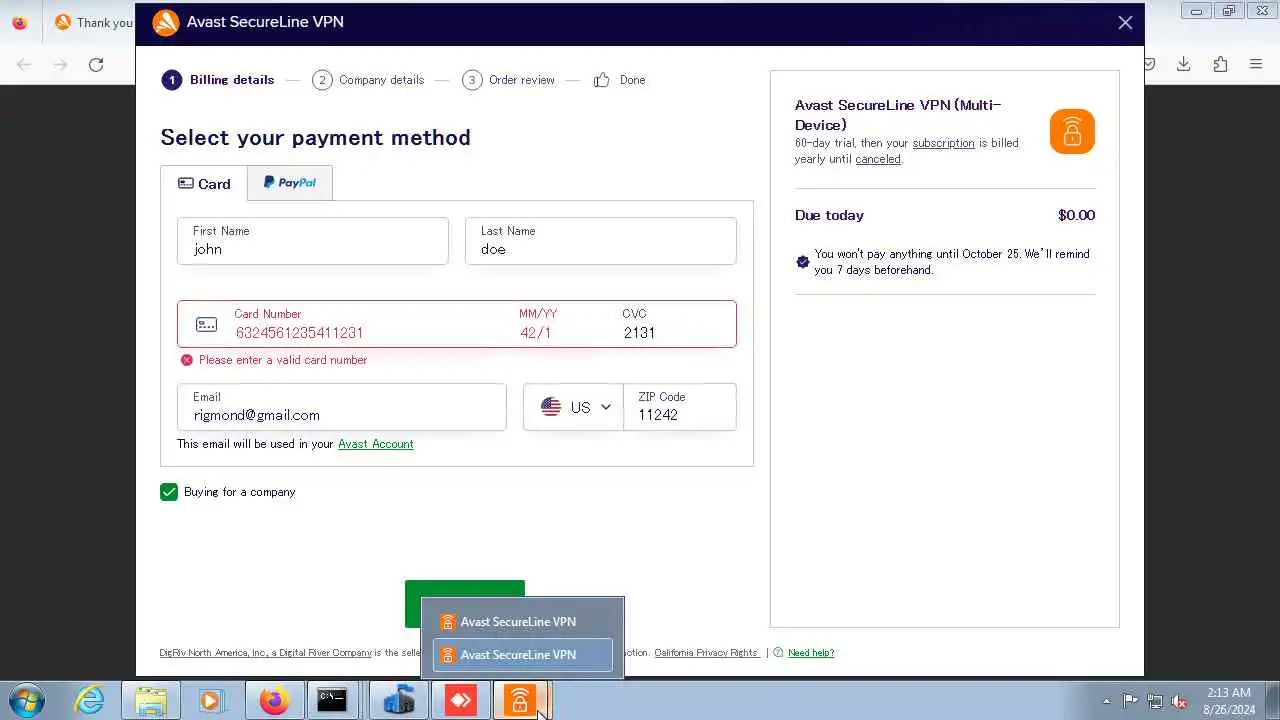Select the Firefox 'Thank you' tab
The image size is (1280, 720).
tap(93, 22)
